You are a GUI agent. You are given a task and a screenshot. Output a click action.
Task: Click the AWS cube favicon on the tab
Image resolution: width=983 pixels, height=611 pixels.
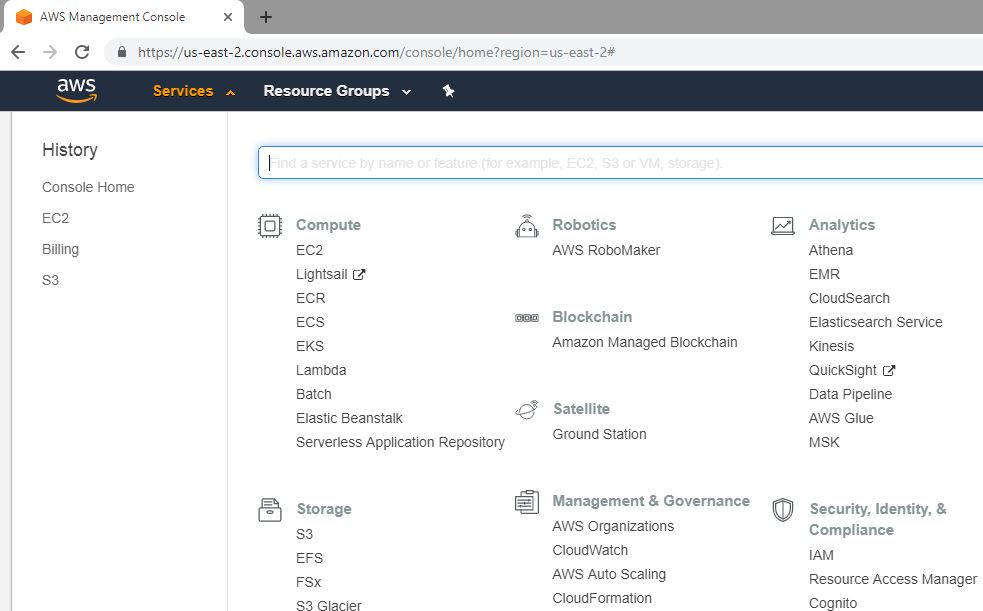tap(24, 17)
